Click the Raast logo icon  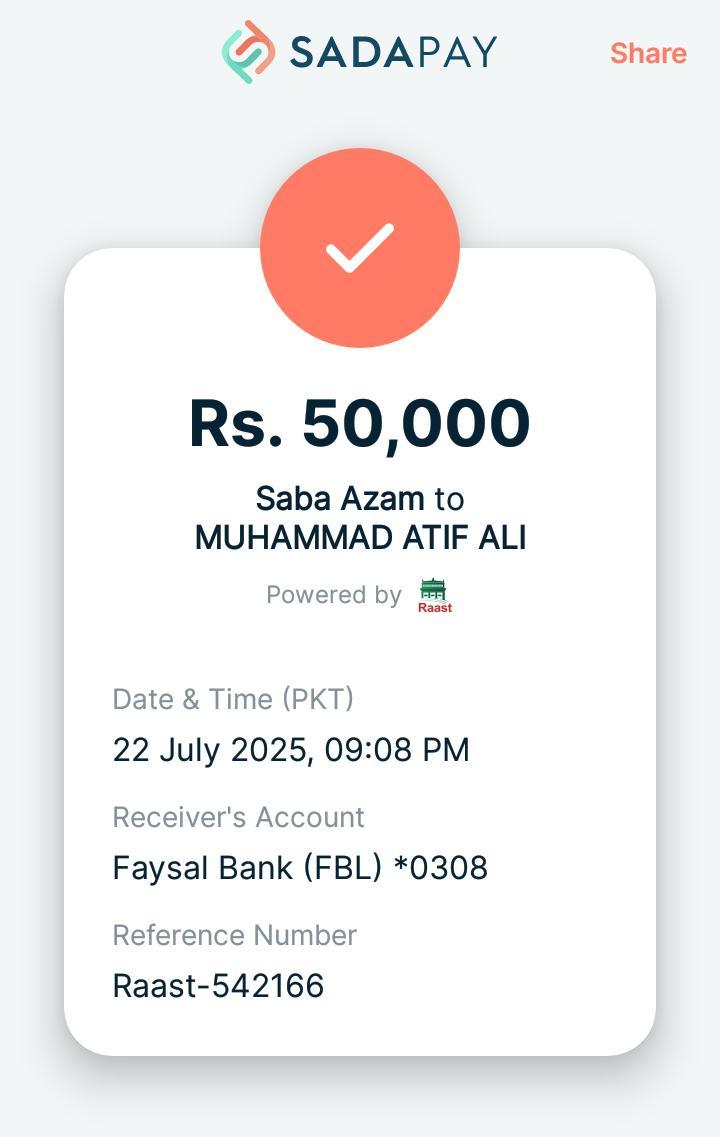pyautogui.click(x=435, y=595)
